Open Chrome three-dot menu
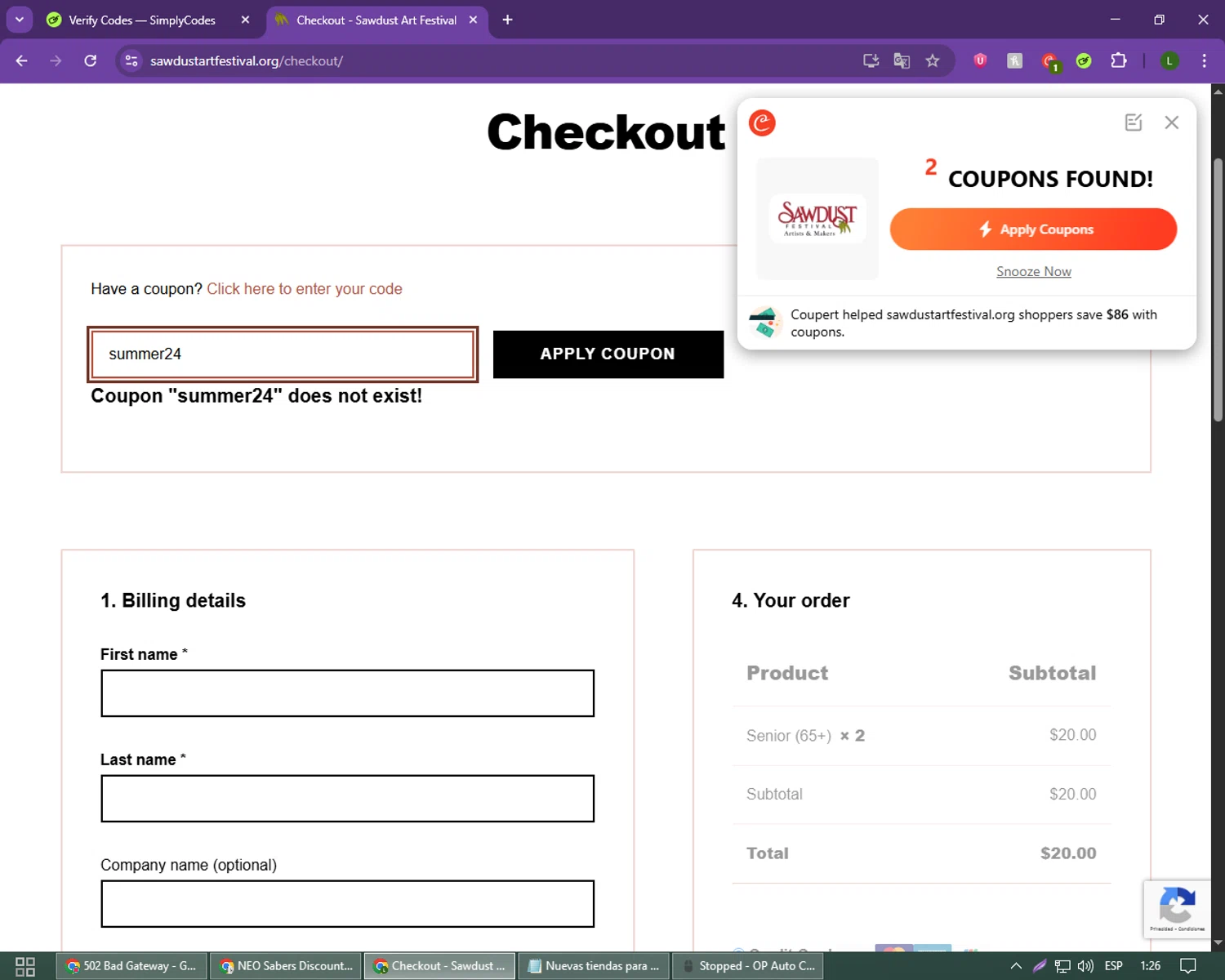This screenshot has width=1225, height=980. pyautogui.click(x=1204, y=60)
